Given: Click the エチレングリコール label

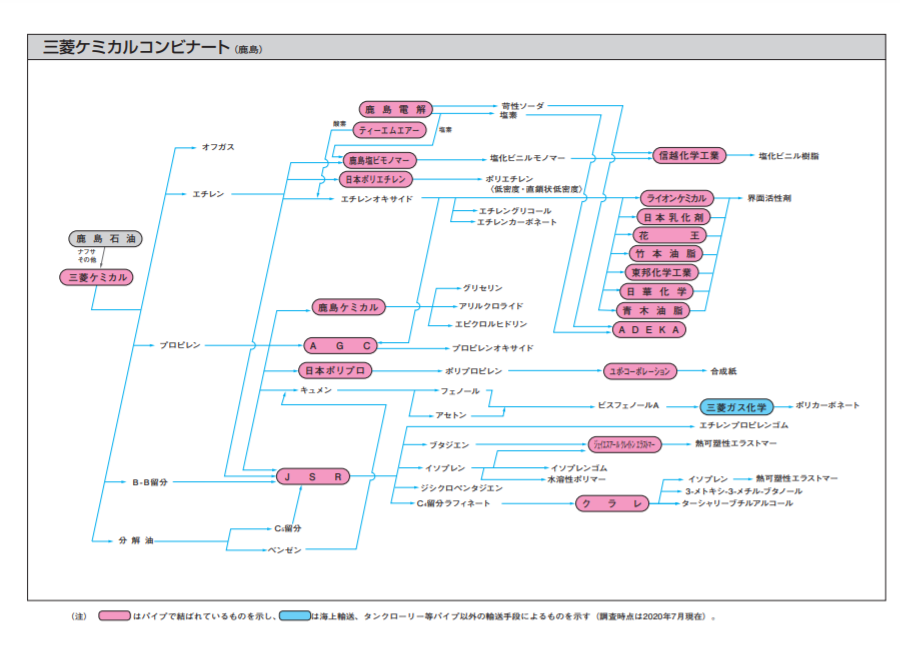Looking at the screenshot, I should 515,211.
